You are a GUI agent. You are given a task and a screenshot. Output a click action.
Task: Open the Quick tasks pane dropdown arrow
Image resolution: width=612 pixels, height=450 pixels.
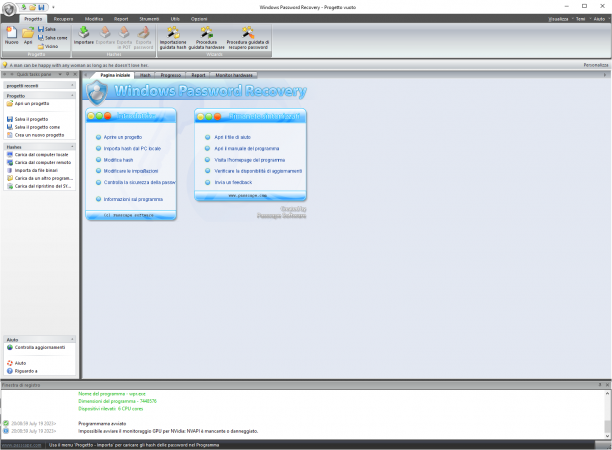60,74
